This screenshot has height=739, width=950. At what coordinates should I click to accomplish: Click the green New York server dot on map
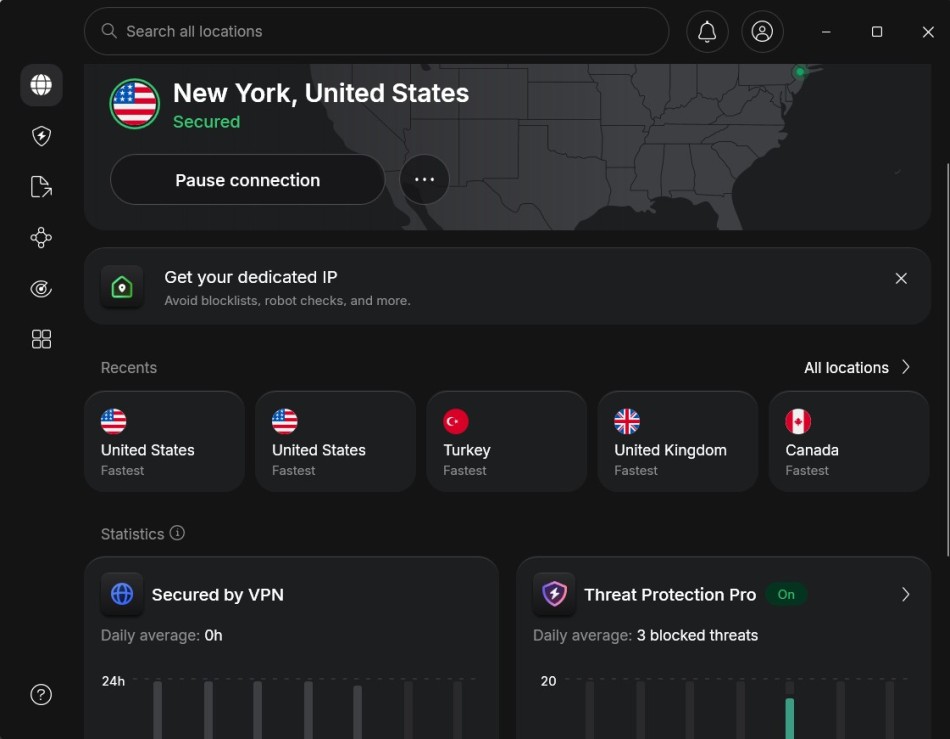(x=800, y=72)
